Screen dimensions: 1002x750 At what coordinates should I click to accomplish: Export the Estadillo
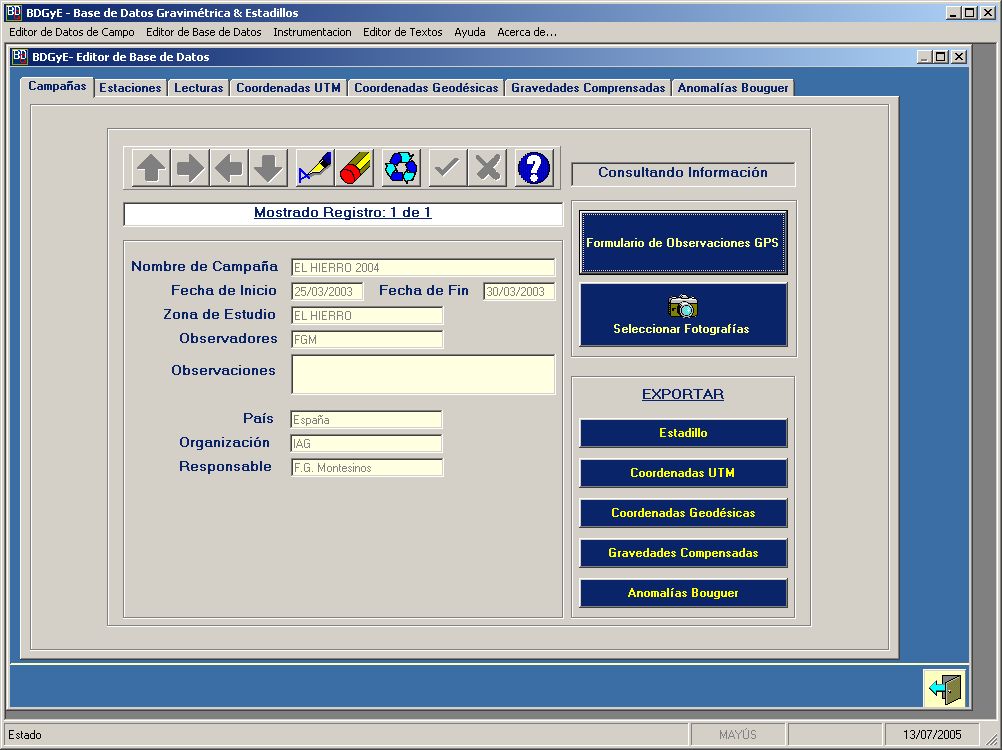(x=683, y=433)
